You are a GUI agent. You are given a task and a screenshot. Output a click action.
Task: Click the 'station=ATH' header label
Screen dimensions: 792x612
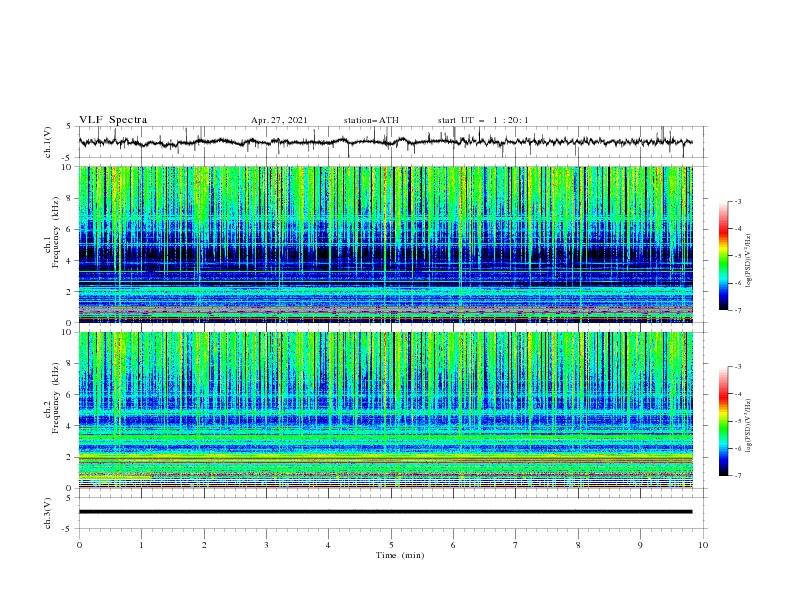[x=371, y=120]
